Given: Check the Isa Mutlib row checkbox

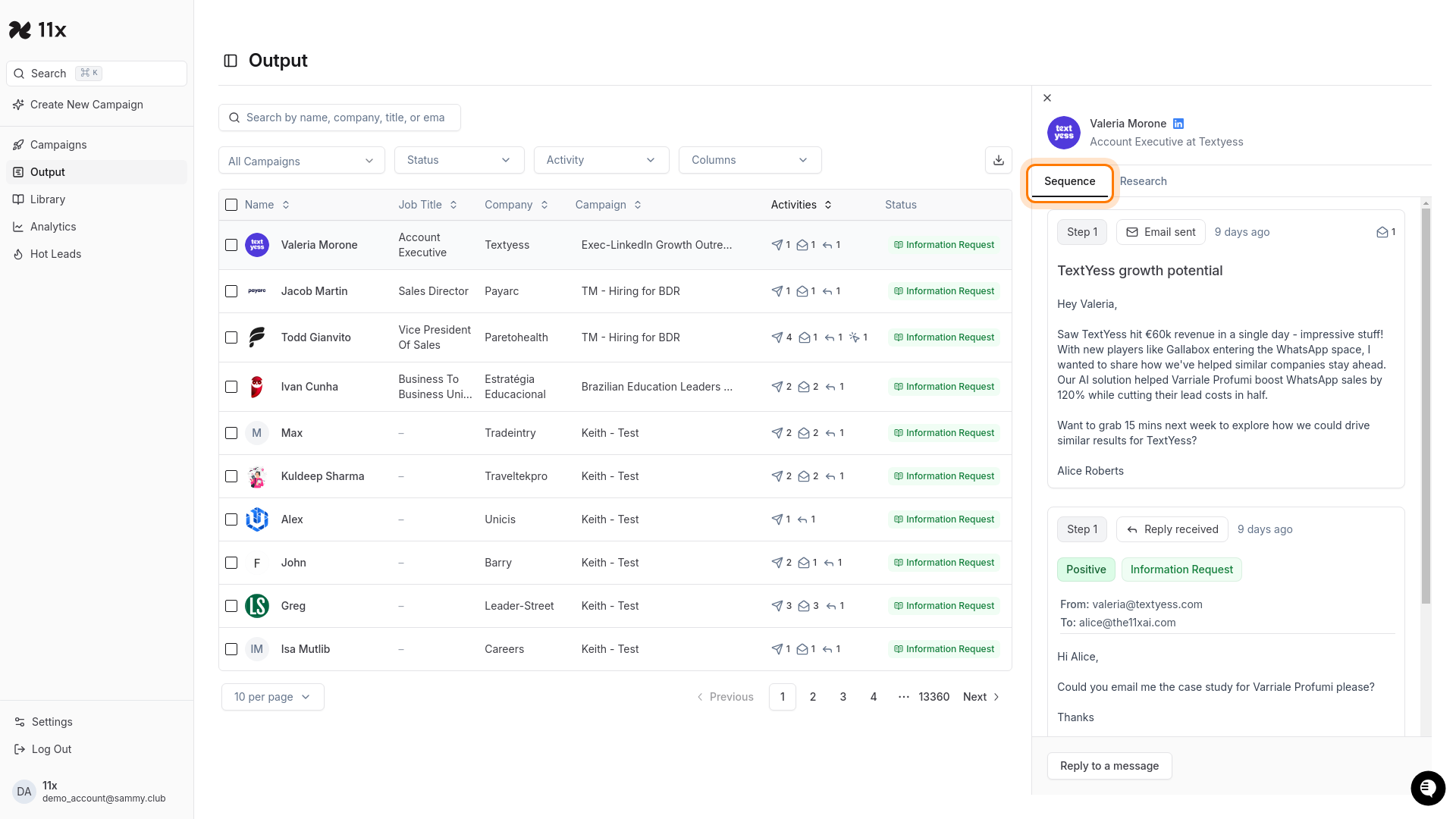Looking at the screenshot, I should point(231,649).
